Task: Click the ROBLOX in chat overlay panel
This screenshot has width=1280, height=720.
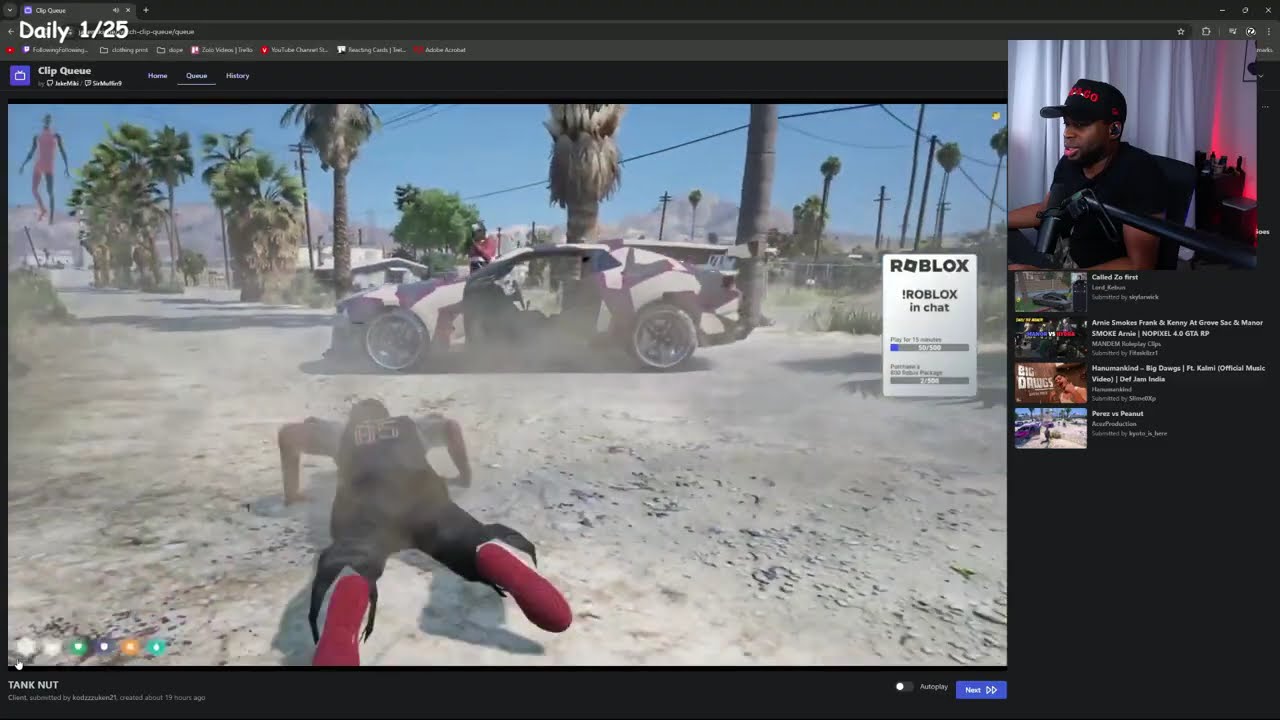Action: pyautogui.click(x=929, y=324)
